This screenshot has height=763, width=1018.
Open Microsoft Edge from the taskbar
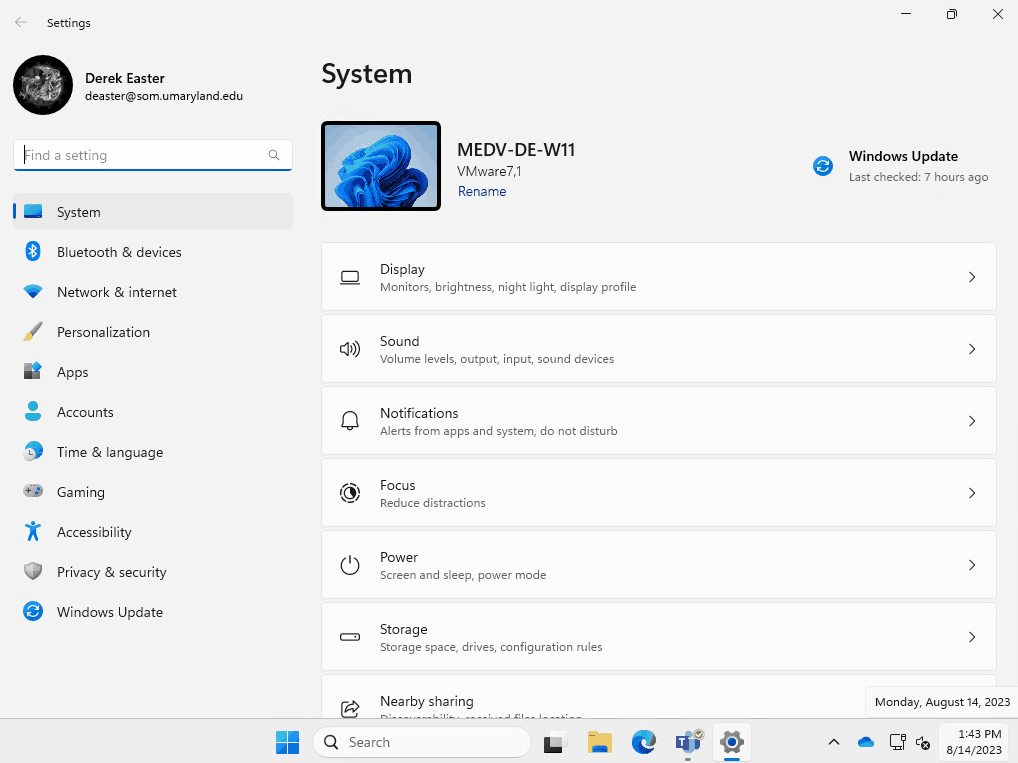coord(643,742)
